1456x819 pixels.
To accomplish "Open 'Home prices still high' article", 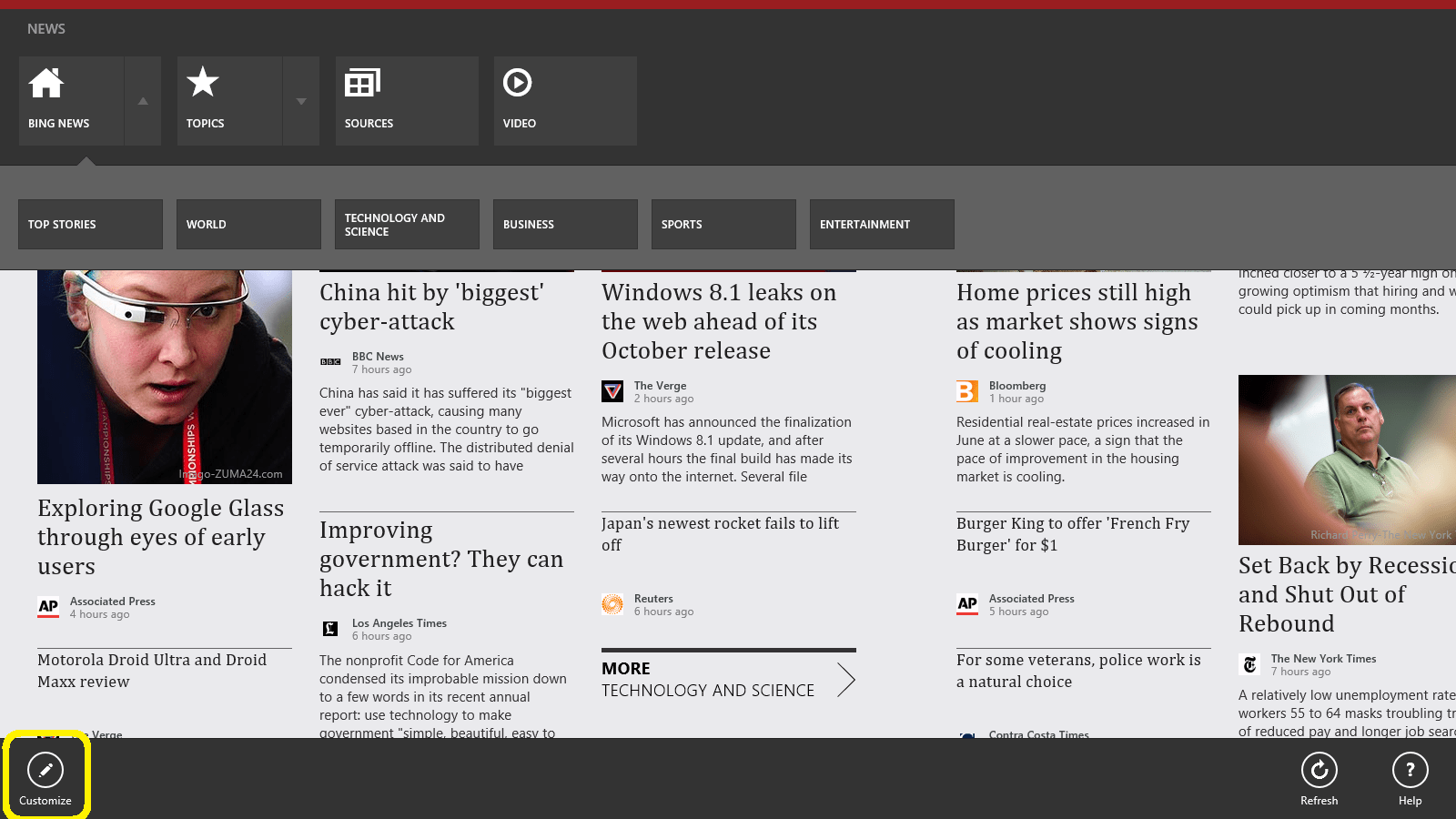I will (x=1077, y=321).
